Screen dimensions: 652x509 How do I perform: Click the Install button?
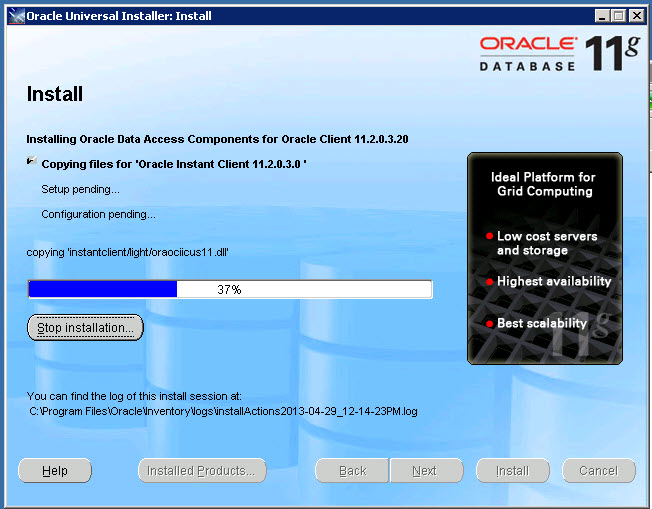point(513,471)
